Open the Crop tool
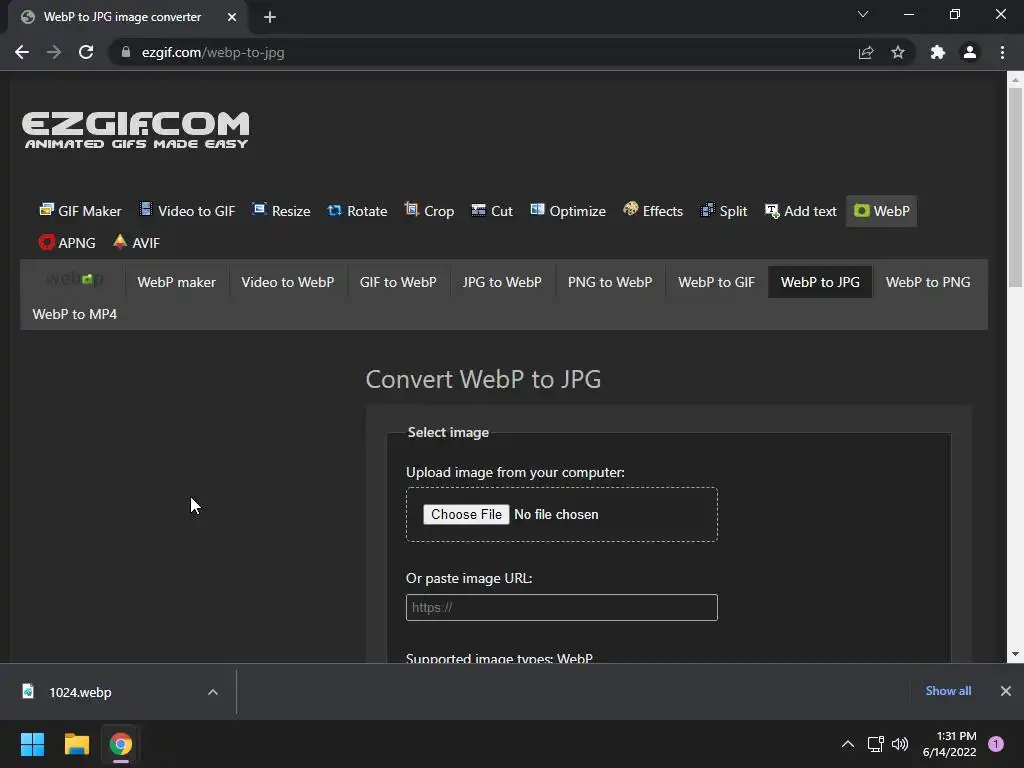 (x=429, y=211)
